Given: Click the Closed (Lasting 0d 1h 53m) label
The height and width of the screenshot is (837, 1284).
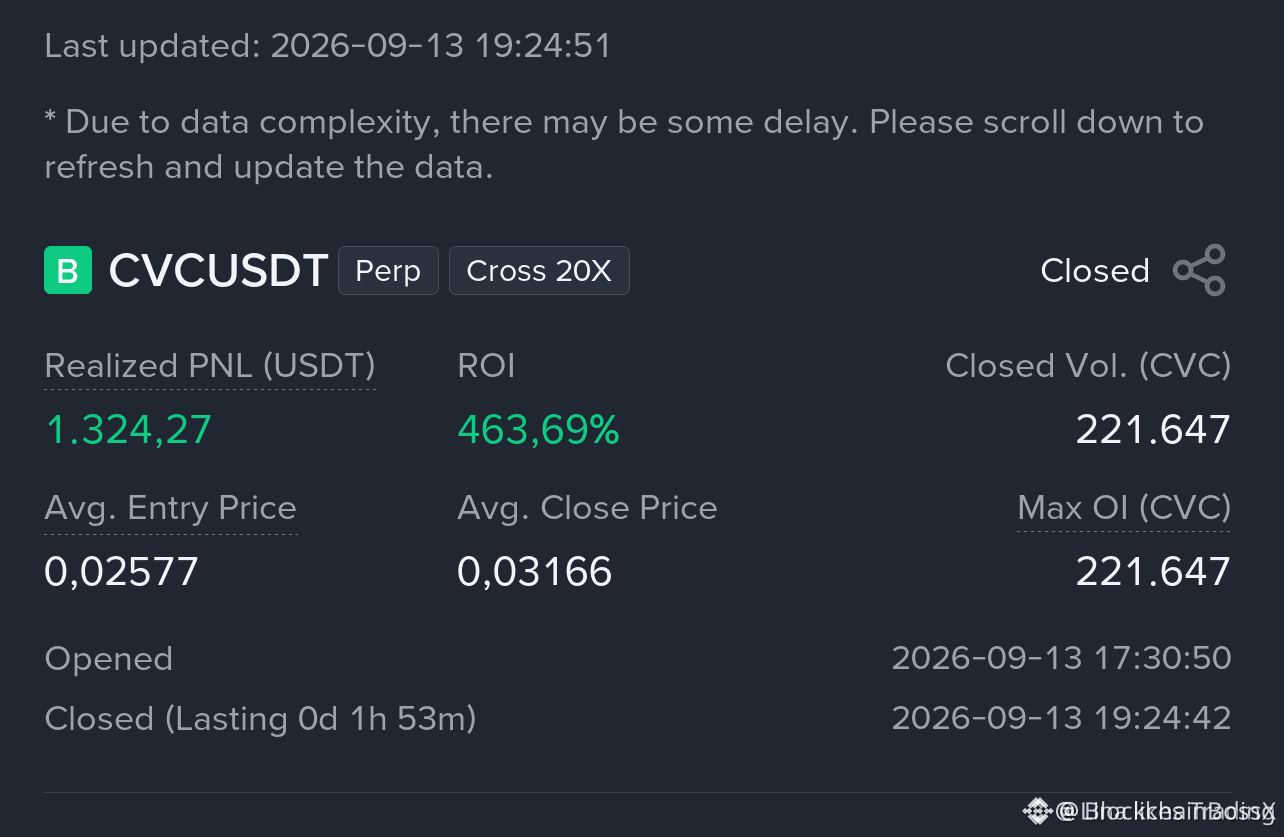Looking at the screenshot, I should 260,719.
